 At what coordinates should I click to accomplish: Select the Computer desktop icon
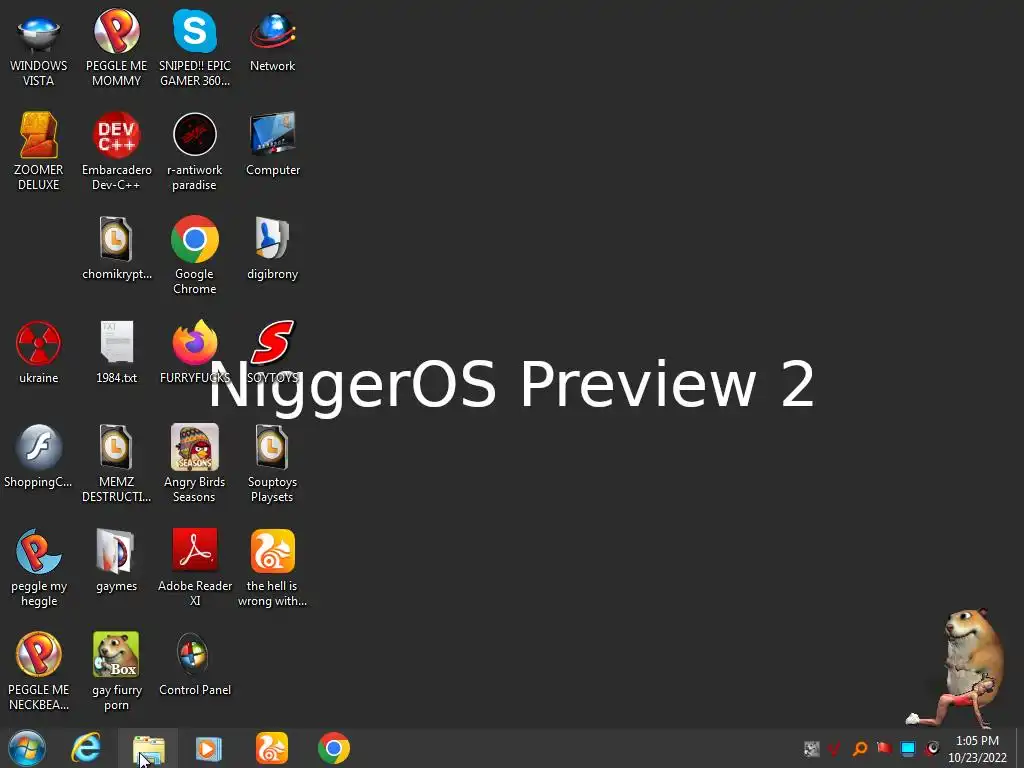272,145
